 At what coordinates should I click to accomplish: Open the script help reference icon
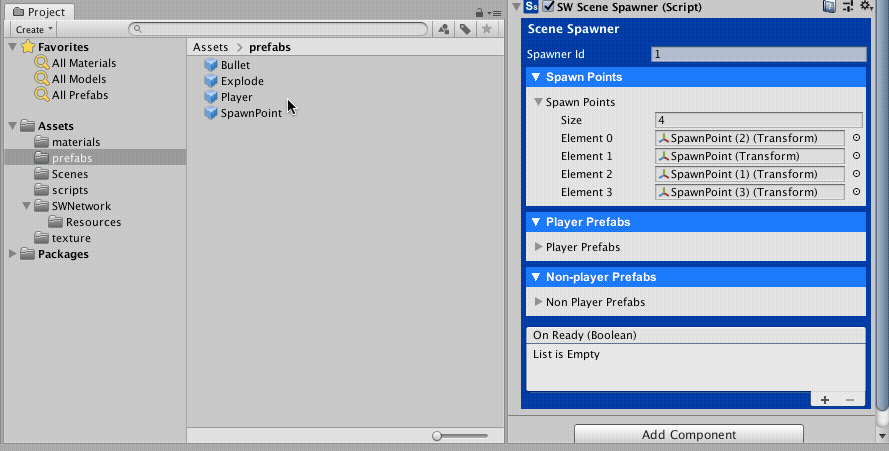[x=829, y=7]
